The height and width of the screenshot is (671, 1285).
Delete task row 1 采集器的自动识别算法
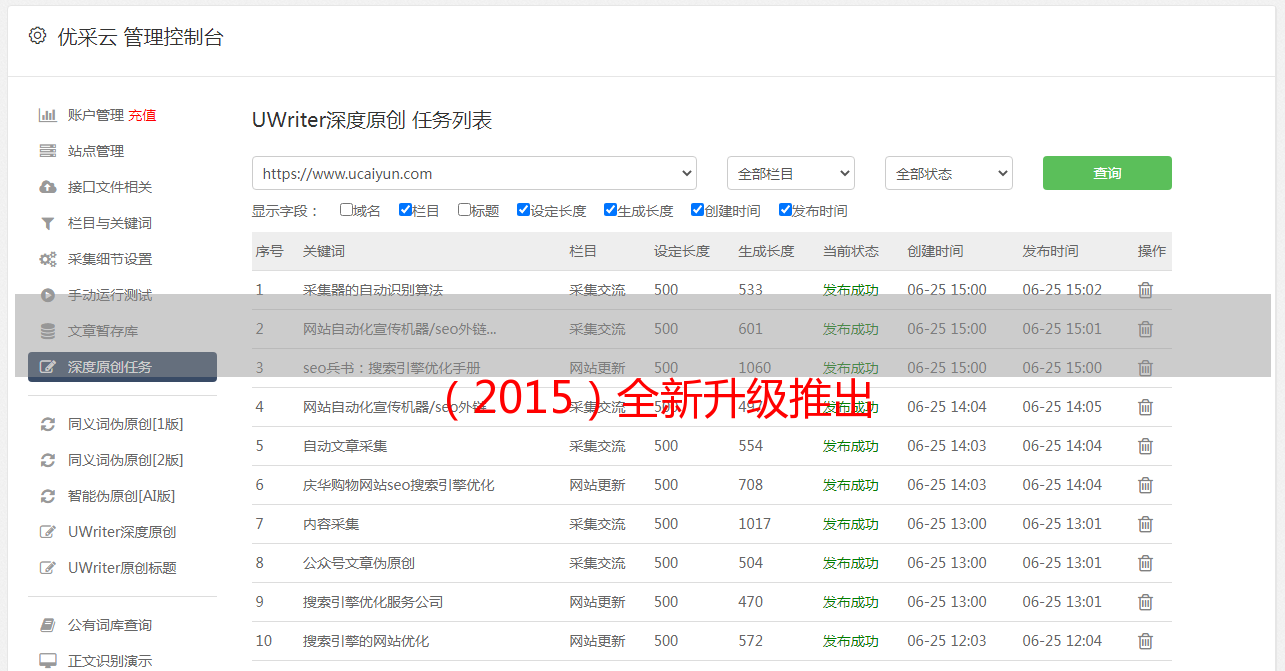1145,290
